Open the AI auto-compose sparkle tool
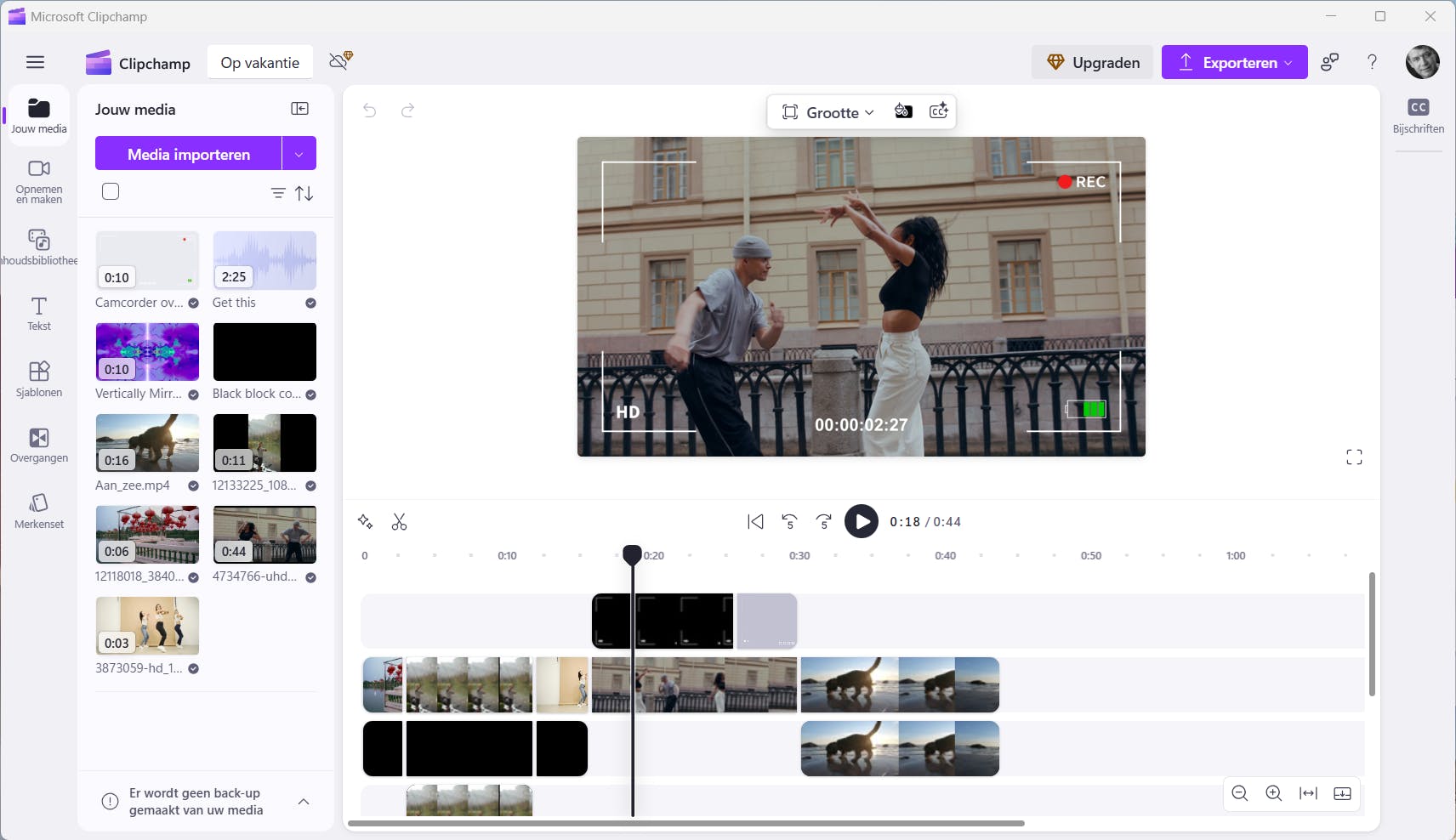Screen dimensions: 1456x840 point(366,522)
